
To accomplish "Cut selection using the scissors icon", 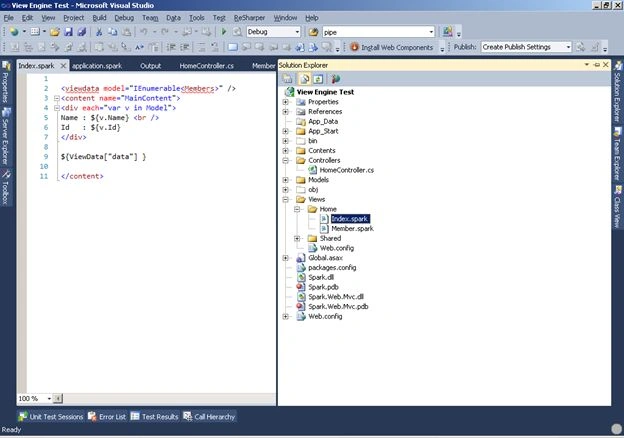I will (x=99, y=32).
